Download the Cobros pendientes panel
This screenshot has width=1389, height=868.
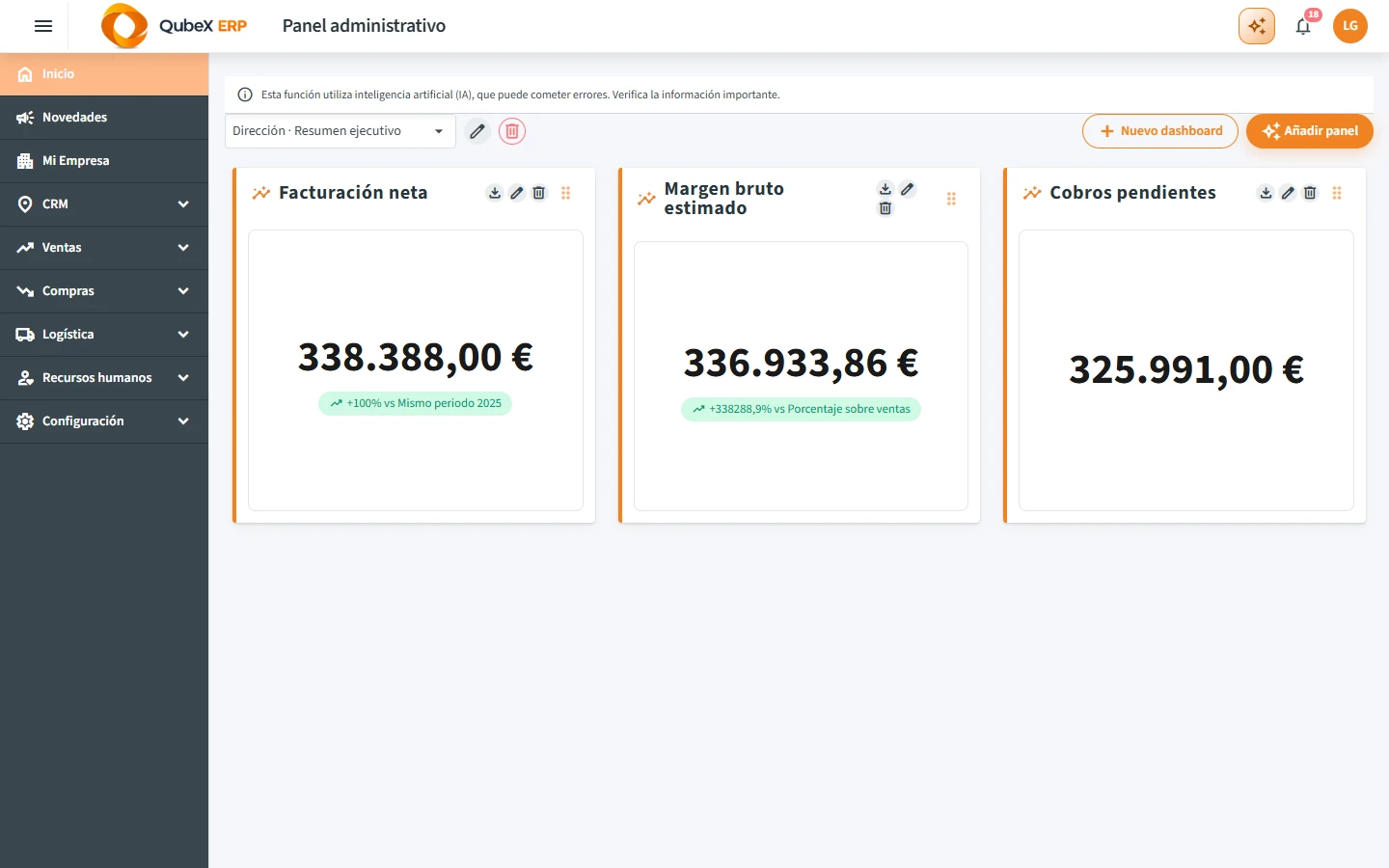click(1266, 193)
